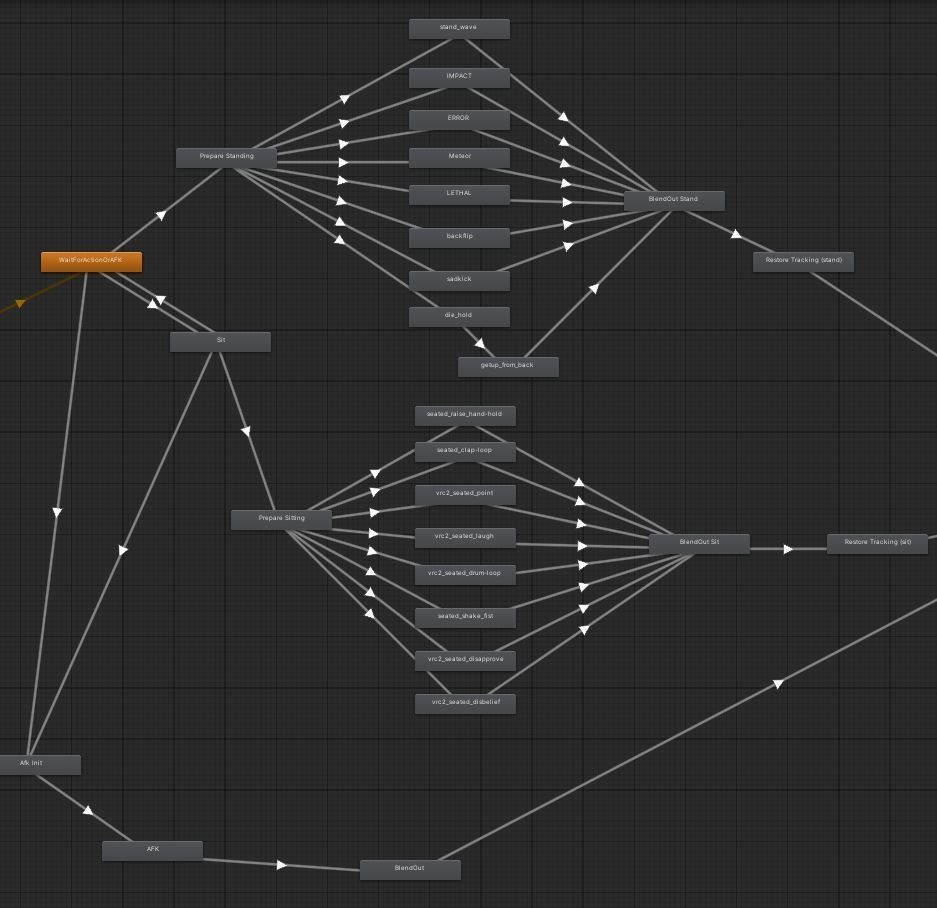Select the sadkick state node
The image size is (937, 908).
[459, 279]
